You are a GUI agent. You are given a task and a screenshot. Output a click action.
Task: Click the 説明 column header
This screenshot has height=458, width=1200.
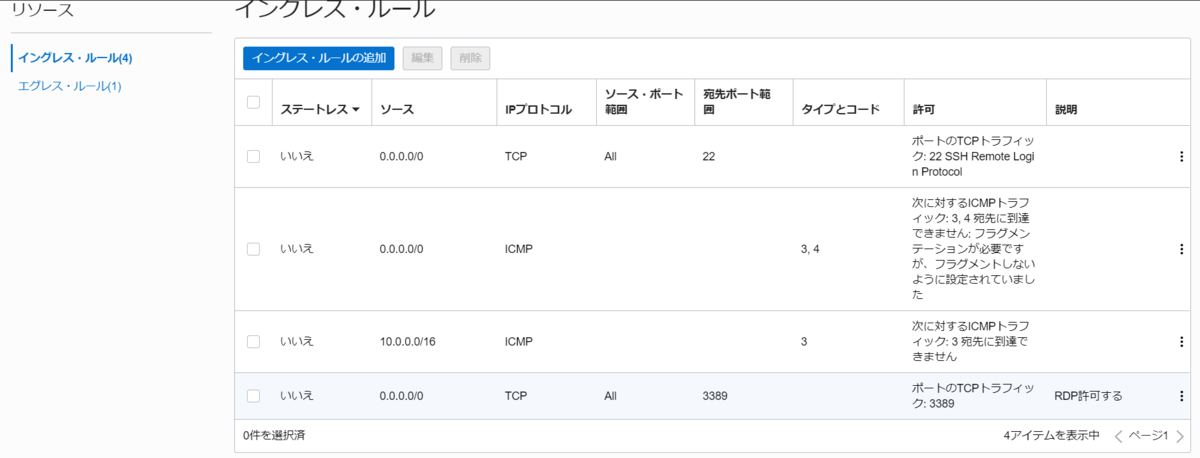[1067, 109]
